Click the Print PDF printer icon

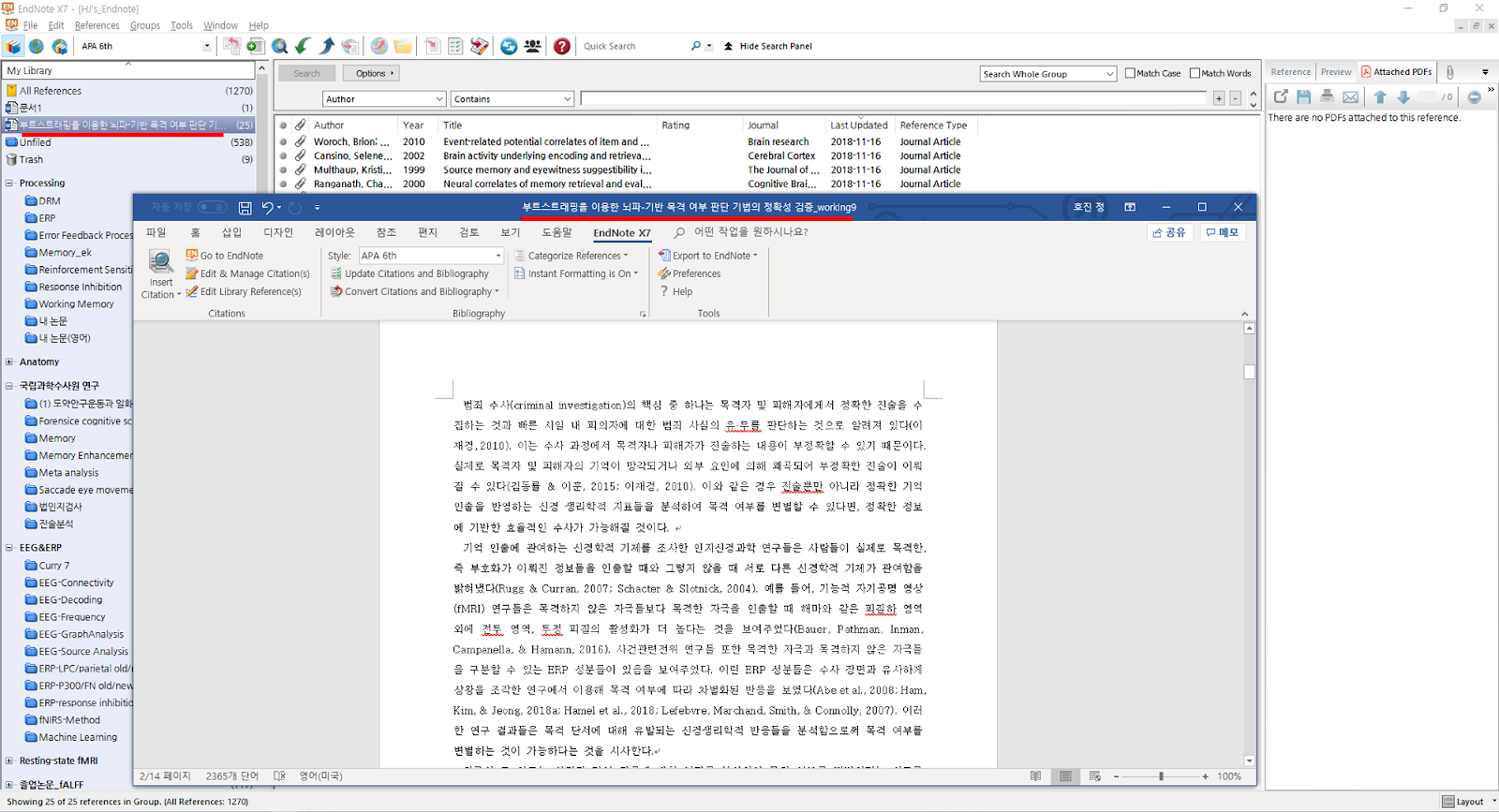click(x=1327, y=96)
